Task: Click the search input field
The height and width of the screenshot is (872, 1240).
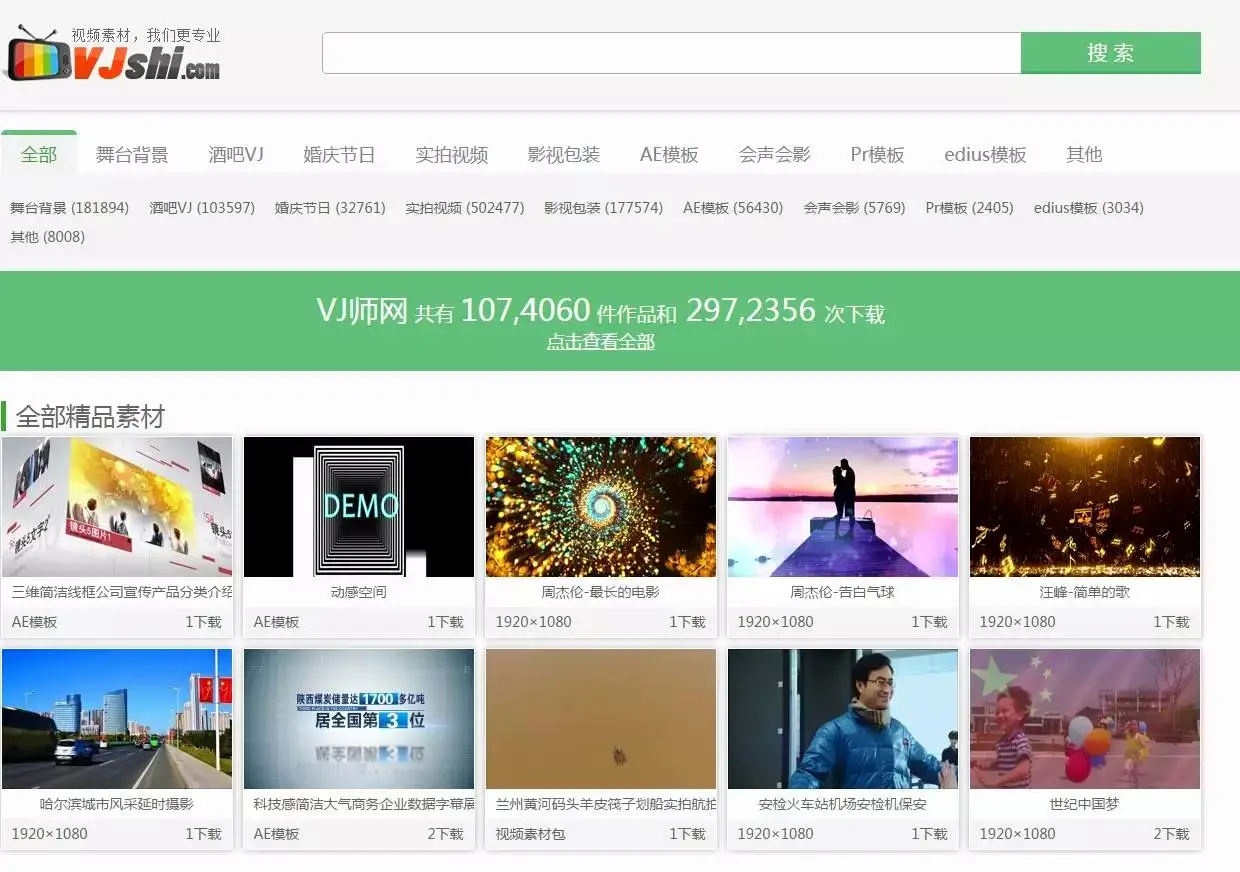Action: tap(670, 53)
